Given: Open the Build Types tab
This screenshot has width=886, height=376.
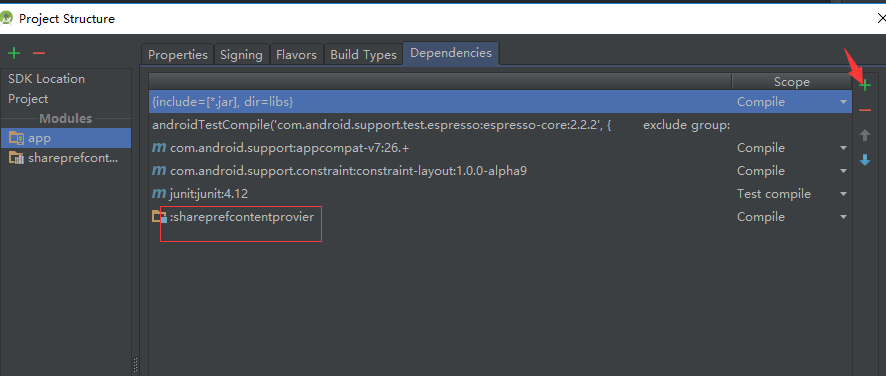Looking at the screenshot, I should (363, 55).
